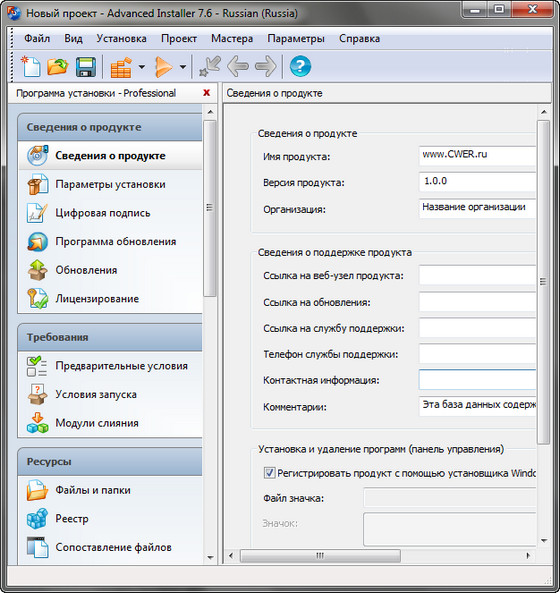
Task: Click the Контактная информация input field
Action: click(478, 380)
